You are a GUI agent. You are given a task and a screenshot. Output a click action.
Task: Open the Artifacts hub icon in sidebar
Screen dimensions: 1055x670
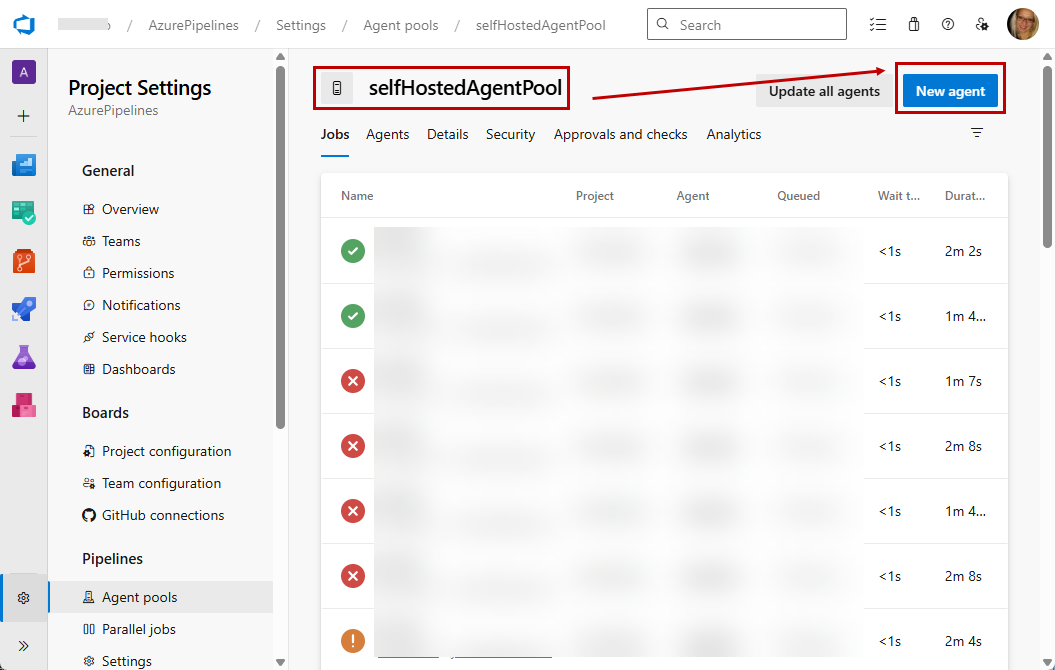(x=24, y=406)
